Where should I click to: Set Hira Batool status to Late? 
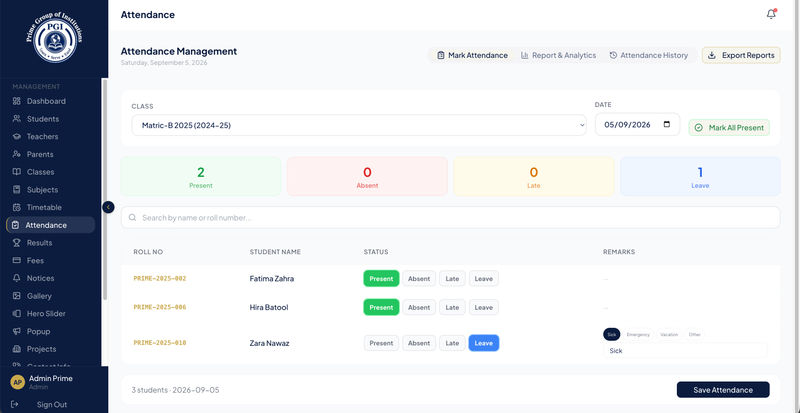pyautogui.click(x=452, y=307)
